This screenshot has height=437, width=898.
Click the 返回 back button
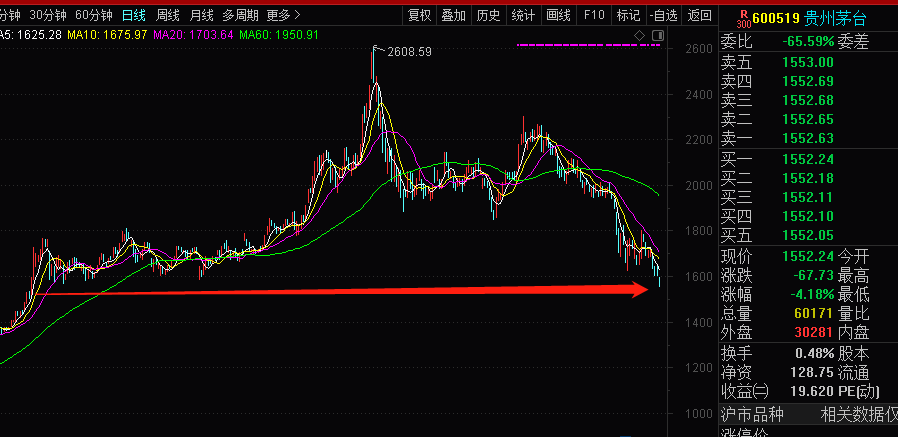click(x=700, y=15)
